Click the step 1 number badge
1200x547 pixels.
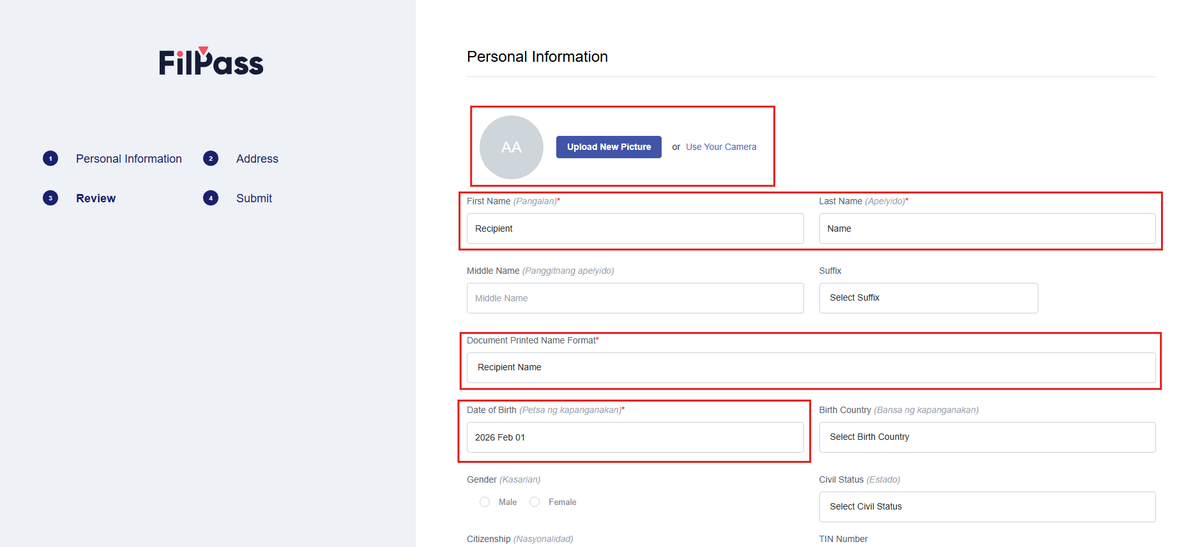coord(51,159)
